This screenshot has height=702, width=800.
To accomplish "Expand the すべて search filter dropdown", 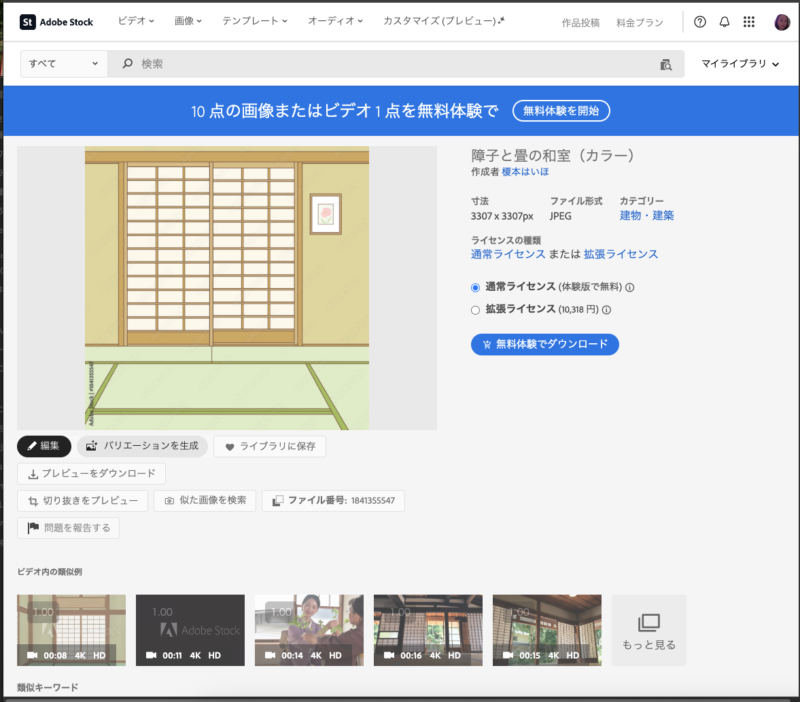I will [x=64, y=64].
